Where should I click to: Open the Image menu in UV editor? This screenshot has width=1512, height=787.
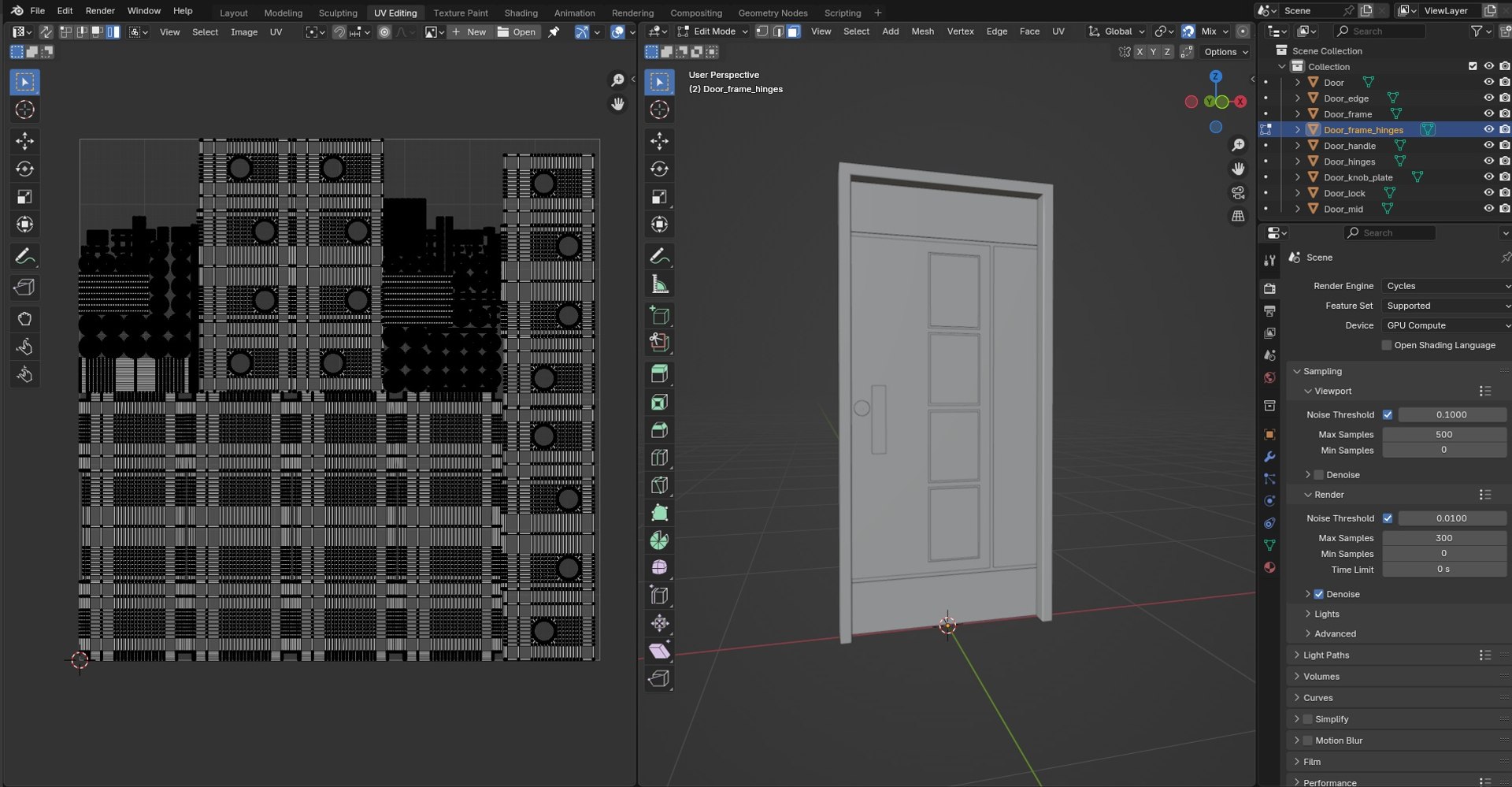(x=244, y=32)
